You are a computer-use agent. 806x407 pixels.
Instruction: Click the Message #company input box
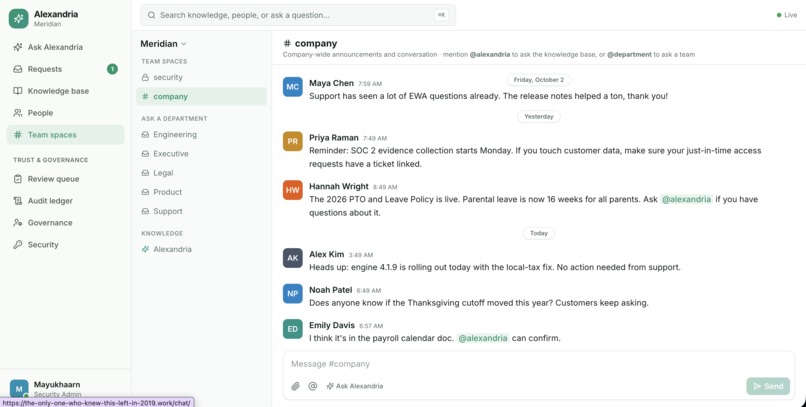tap(539, 364)
